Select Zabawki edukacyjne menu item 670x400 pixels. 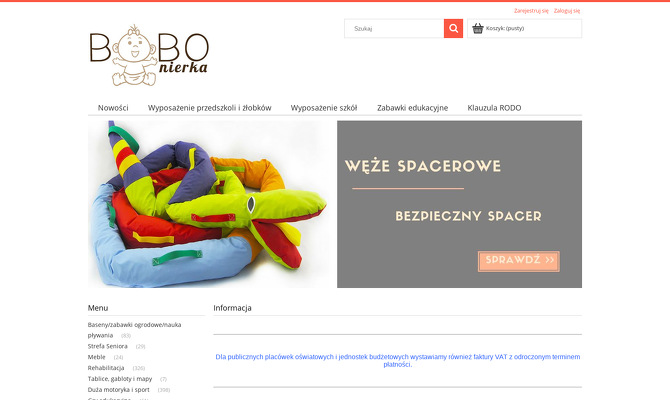[x=412, y=108]
